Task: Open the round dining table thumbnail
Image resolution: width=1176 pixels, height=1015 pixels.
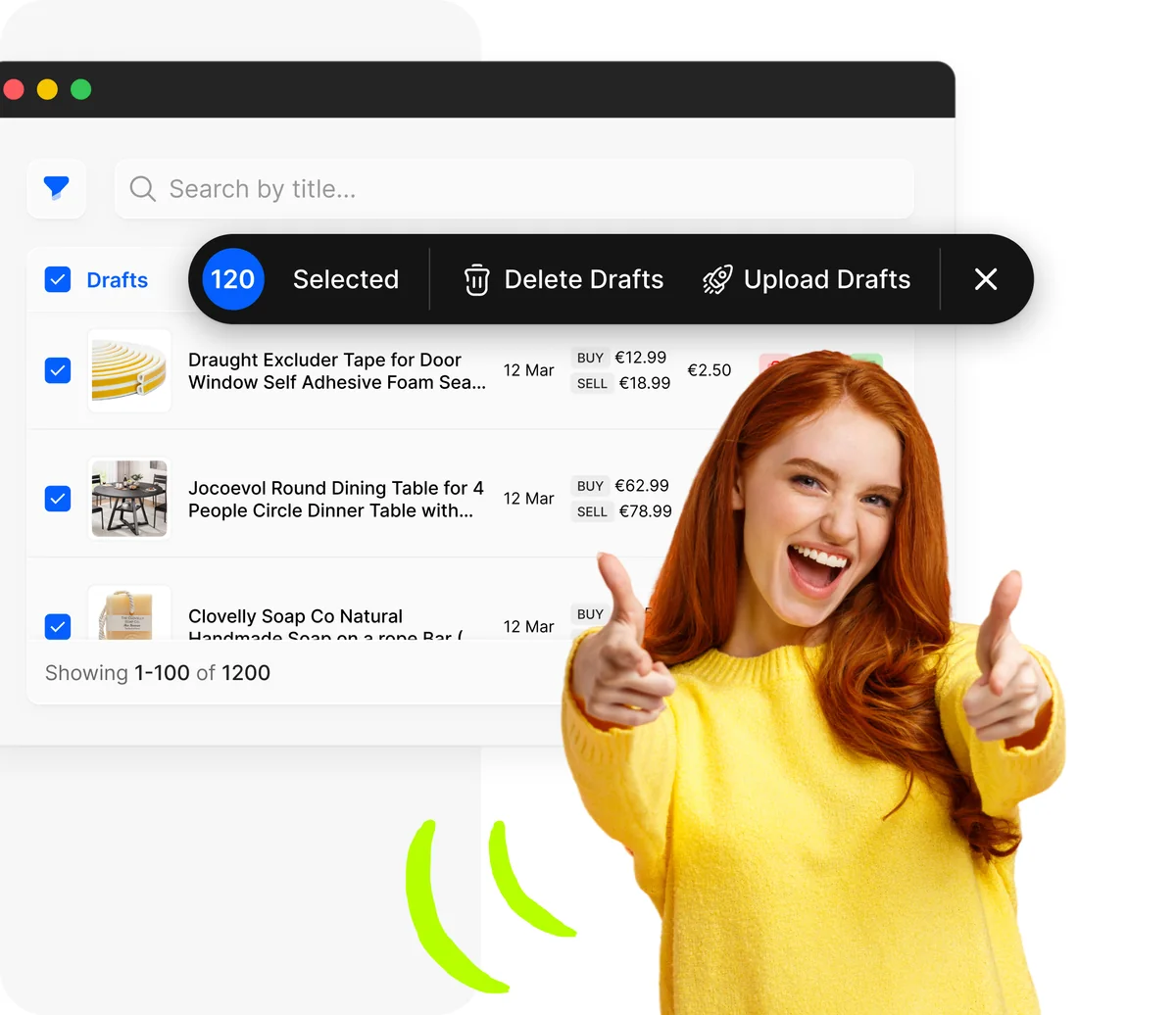Action: [129, 499]
